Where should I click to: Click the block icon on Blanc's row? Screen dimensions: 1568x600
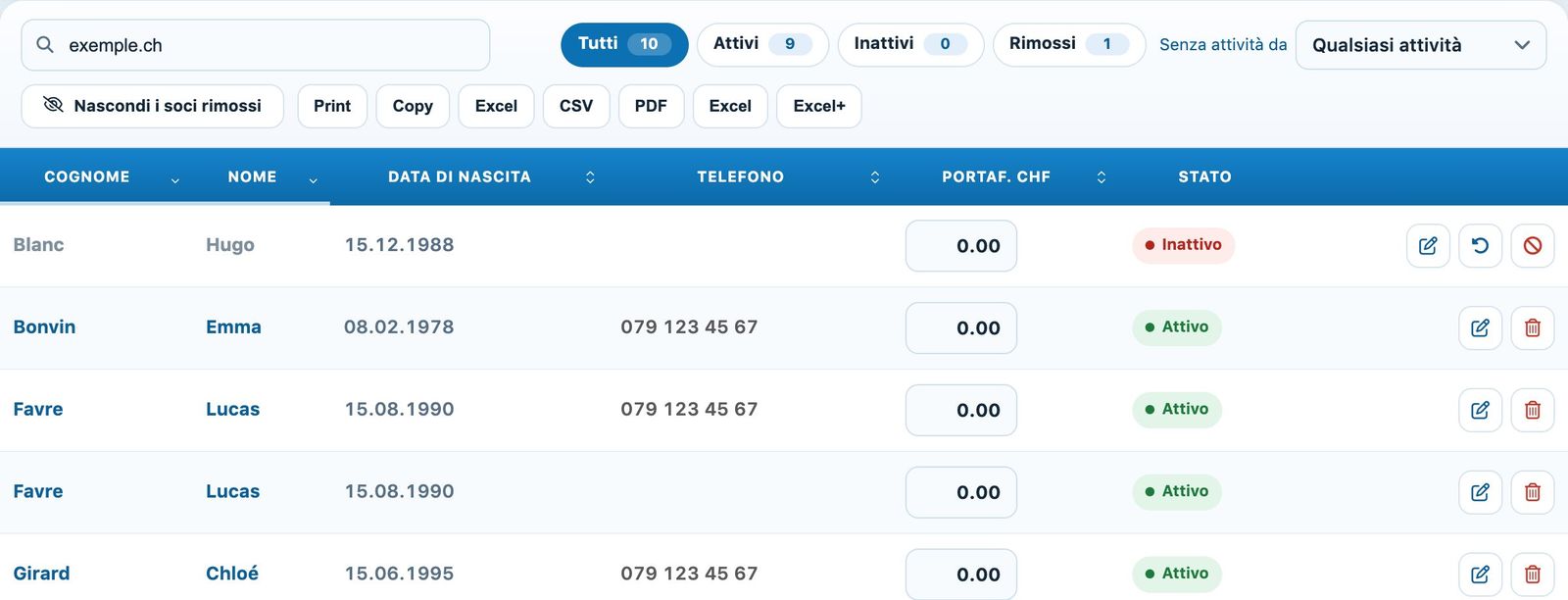point(1533,246)
